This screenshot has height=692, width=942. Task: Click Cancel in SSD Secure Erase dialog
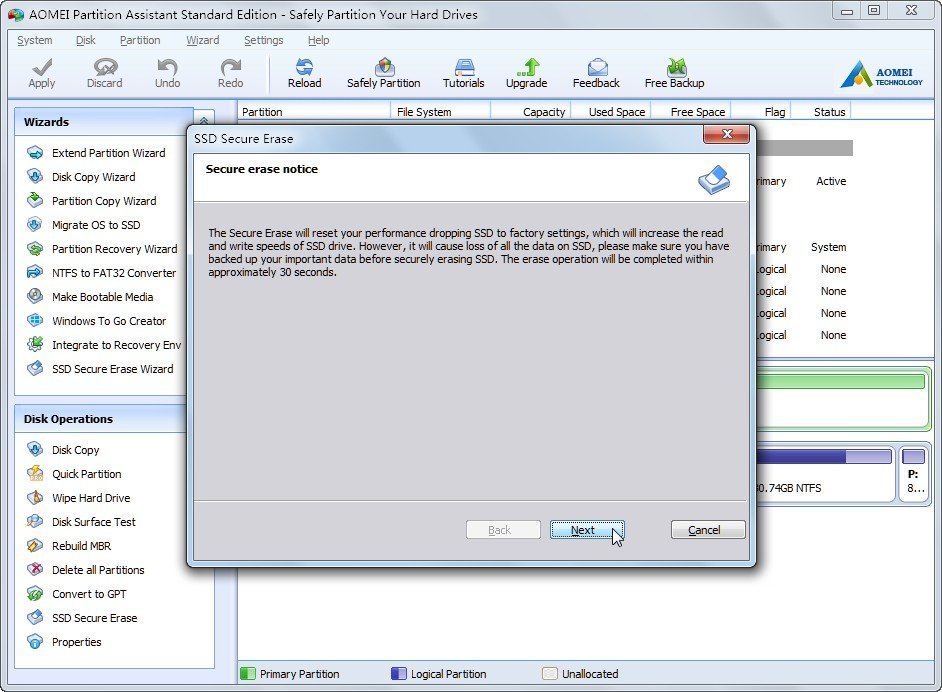pyautogui.click(x=708, y=530)
